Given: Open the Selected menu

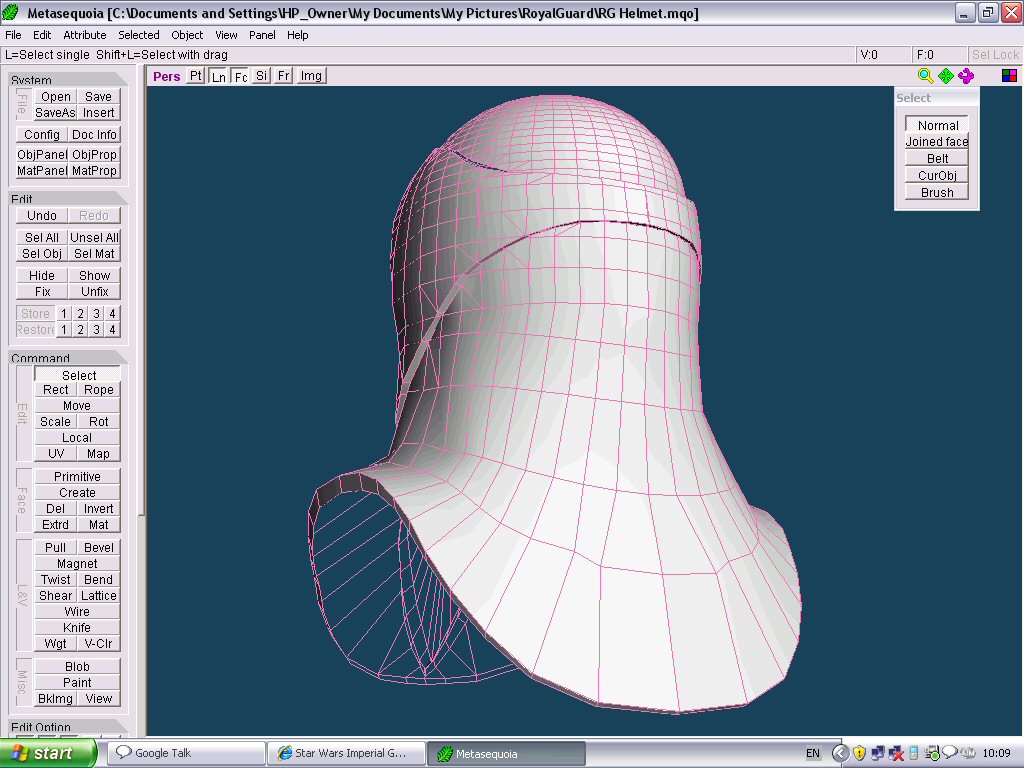Looking at the screenshot, I should point(138,35).
